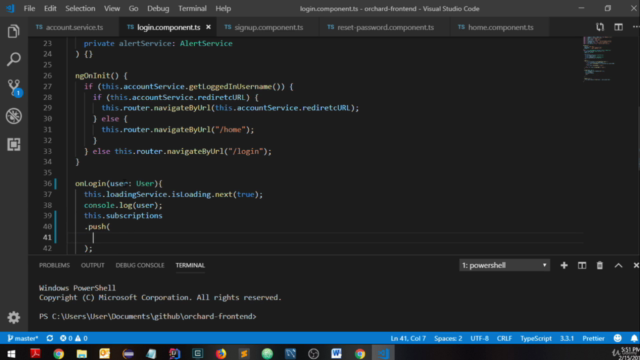This screenshot has width=640, height=360.
Task: Open the Source Control view
Action: point(14,88)
